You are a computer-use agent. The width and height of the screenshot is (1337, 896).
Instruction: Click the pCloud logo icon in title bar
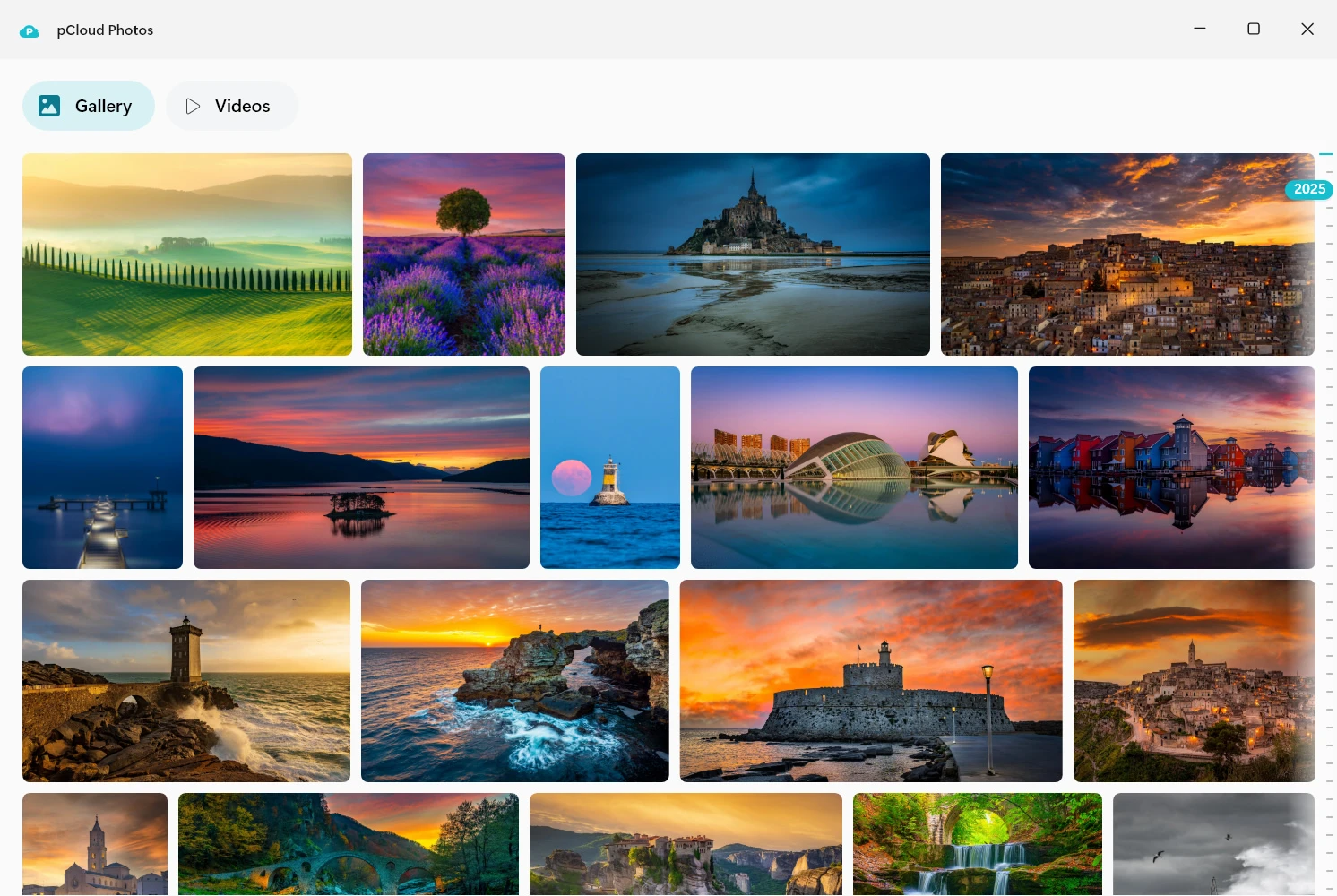click(30, 30)
